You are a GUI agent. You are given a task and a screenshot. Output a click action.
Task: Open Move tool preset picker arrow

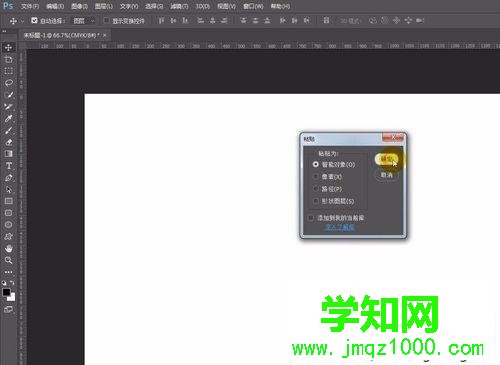[22, 21]
